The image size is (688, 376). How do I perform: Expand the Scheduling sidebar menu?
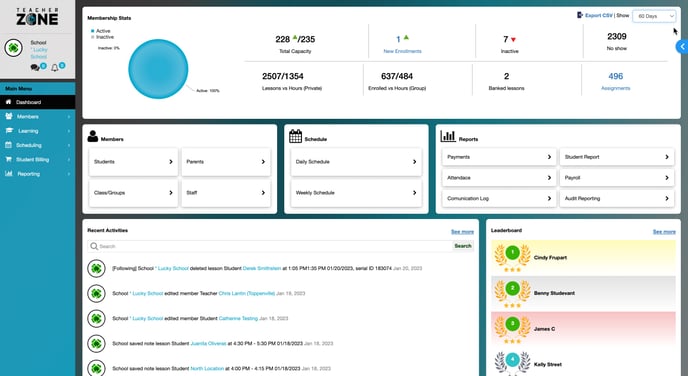pos(38,145)
